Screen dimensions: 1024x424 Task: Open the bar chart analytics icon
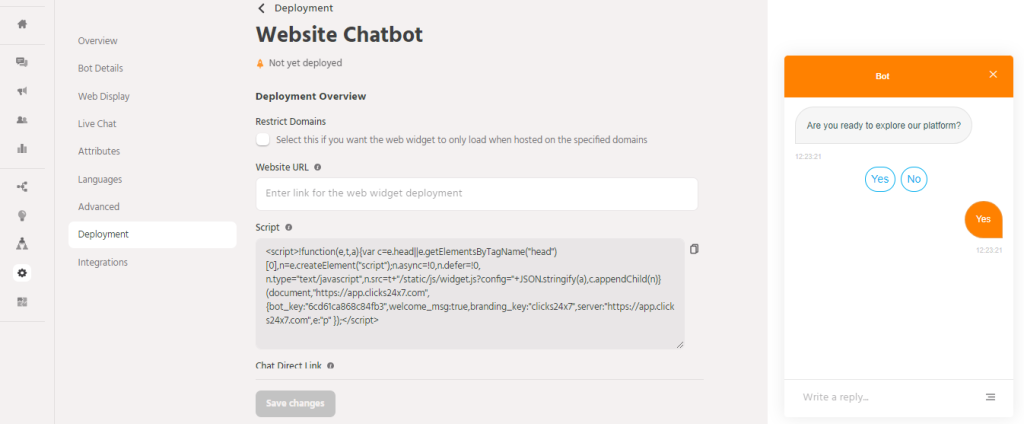(22, 149)
